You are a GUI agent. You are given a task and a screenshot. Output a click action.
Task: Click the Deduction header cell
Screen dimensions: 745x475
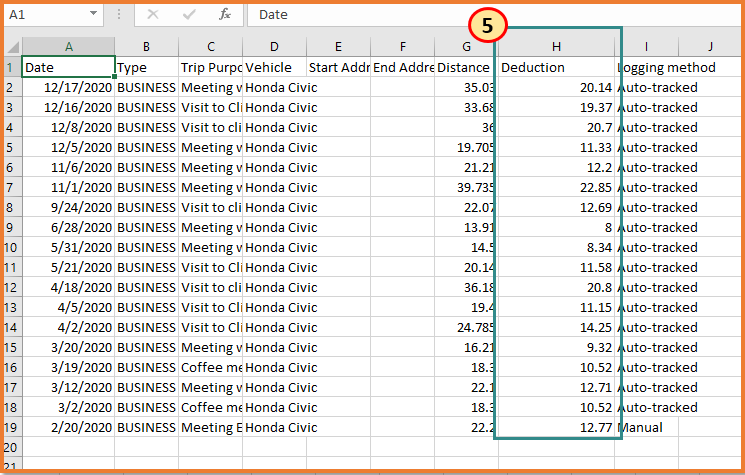click(556, 67)
